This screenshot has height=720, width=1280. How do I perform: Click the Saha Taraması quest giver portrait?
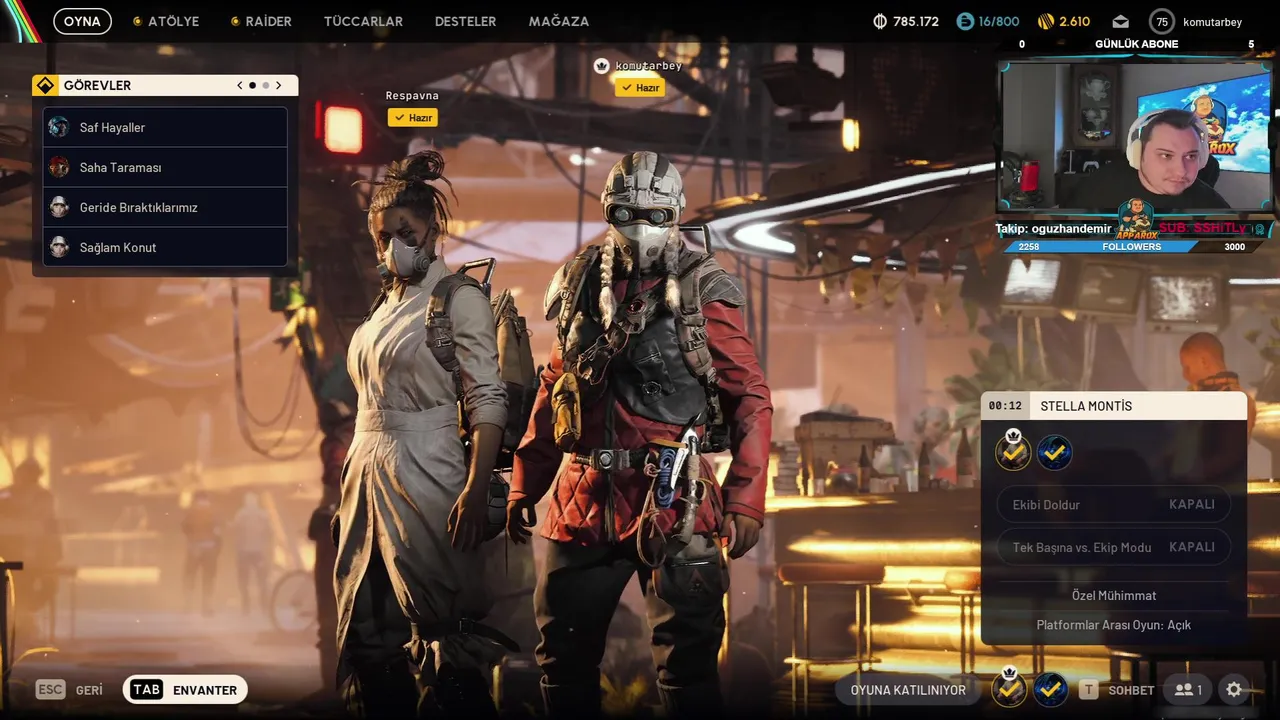[x=59, y=167]
